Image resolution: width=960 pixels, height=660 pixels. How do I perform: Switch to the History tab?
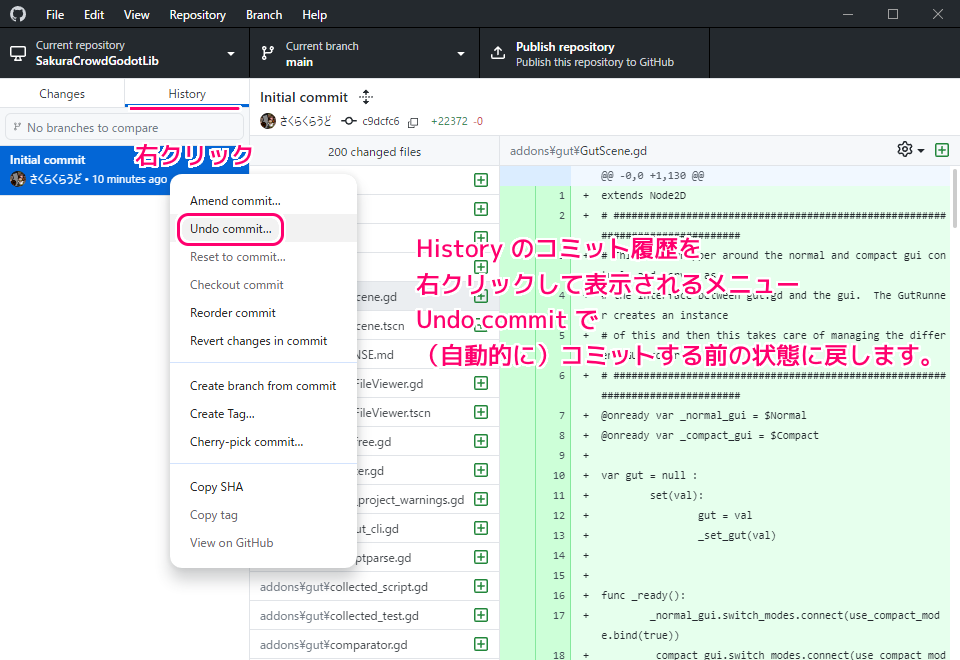click(x=187, y=94)
